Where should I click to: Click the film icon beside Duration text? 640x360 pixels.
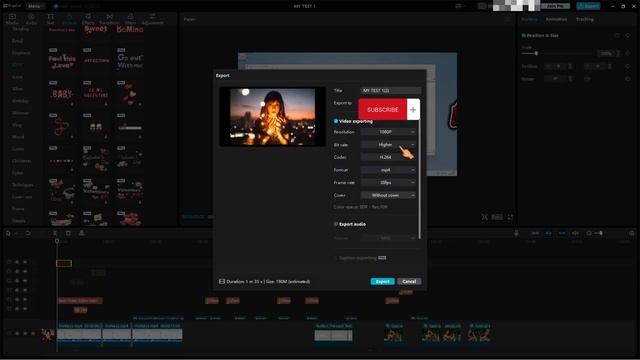click(222, 281)
